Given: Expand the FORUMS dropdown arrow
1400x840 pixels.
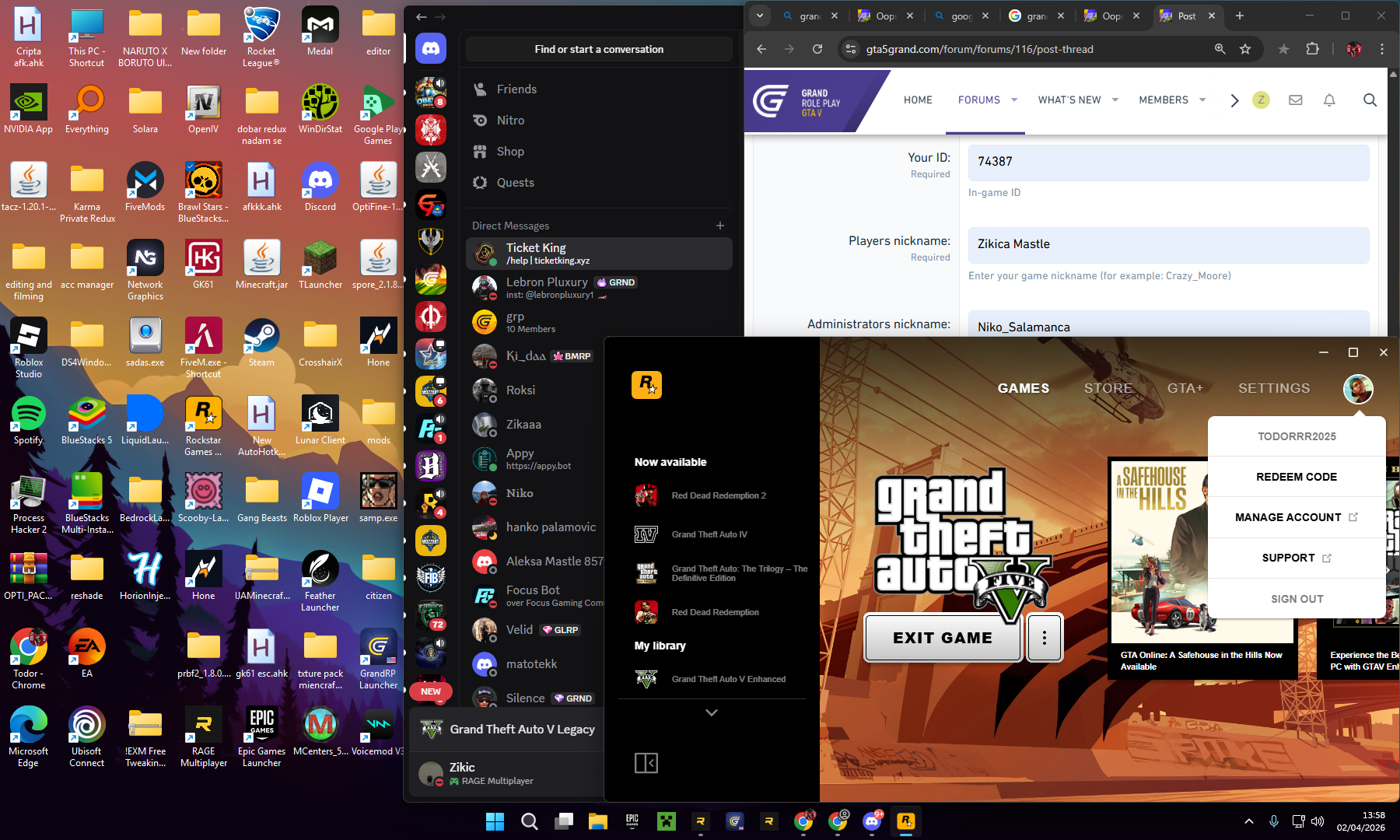Looking at the screenshot, I should 1014,100.
